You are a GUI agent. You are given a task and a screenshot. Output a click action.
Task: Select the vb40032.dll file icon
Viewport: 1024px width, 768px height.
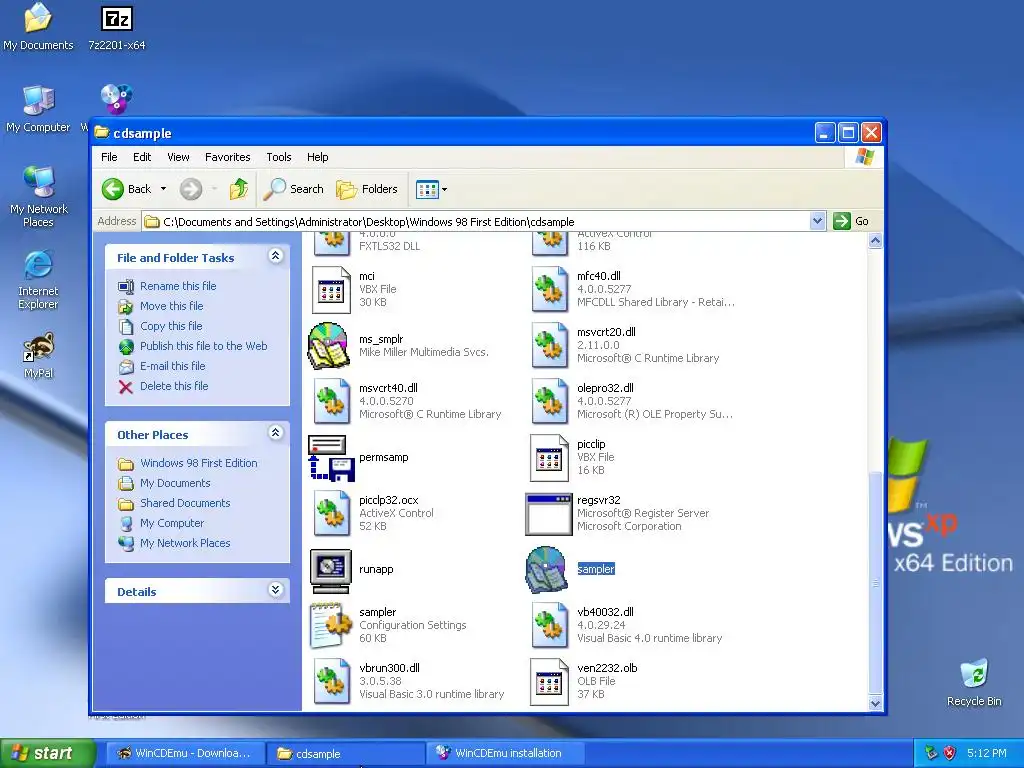click(549, 626)
